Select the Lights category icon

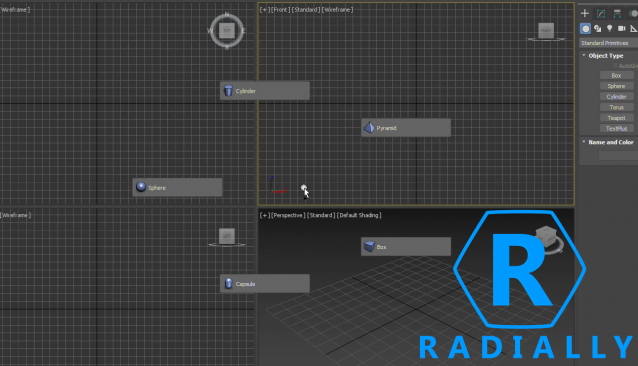point(610,28)
